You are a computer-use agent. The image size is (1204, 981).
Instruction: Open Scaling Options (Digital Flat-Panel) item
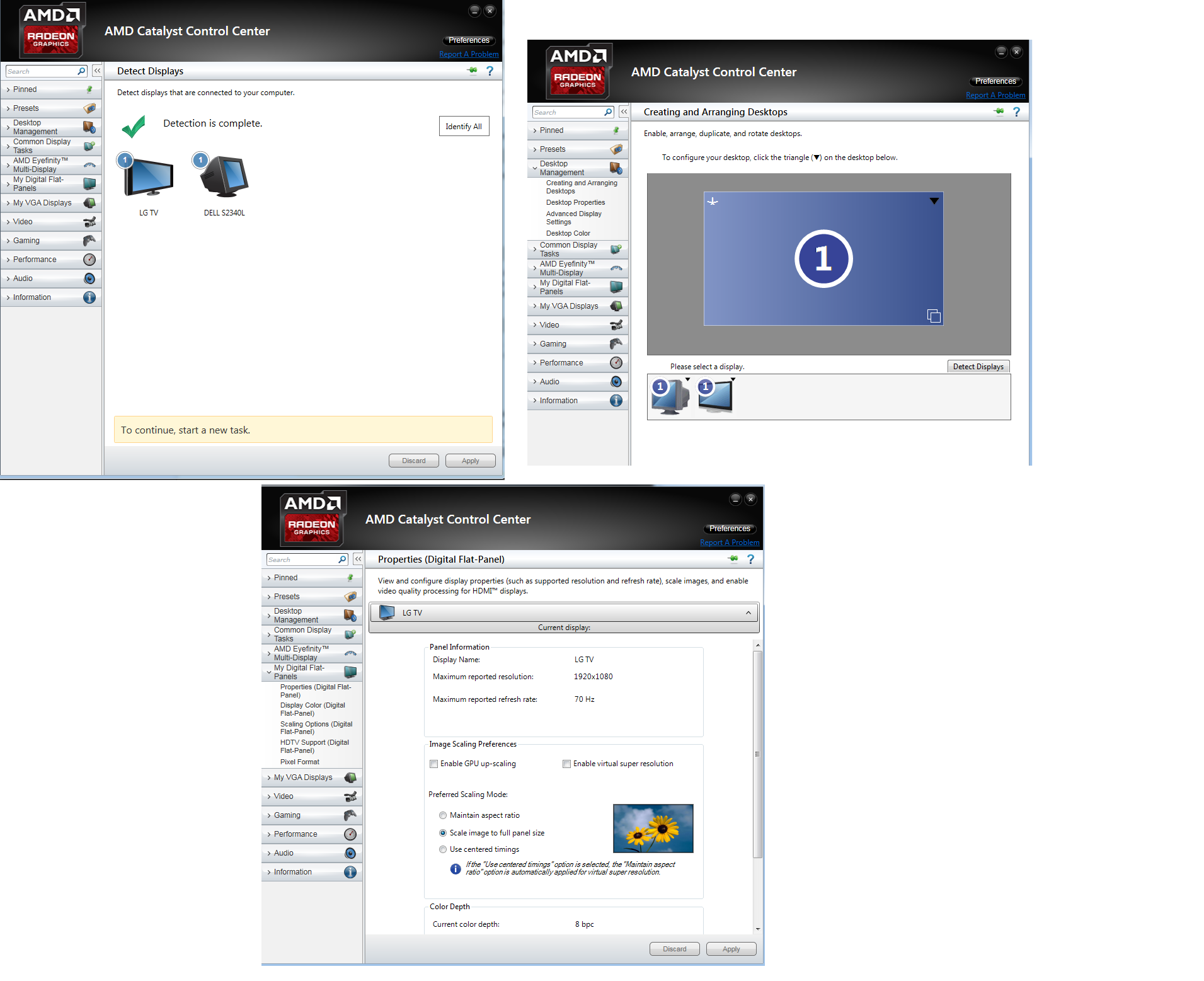(x=316, y=728)
